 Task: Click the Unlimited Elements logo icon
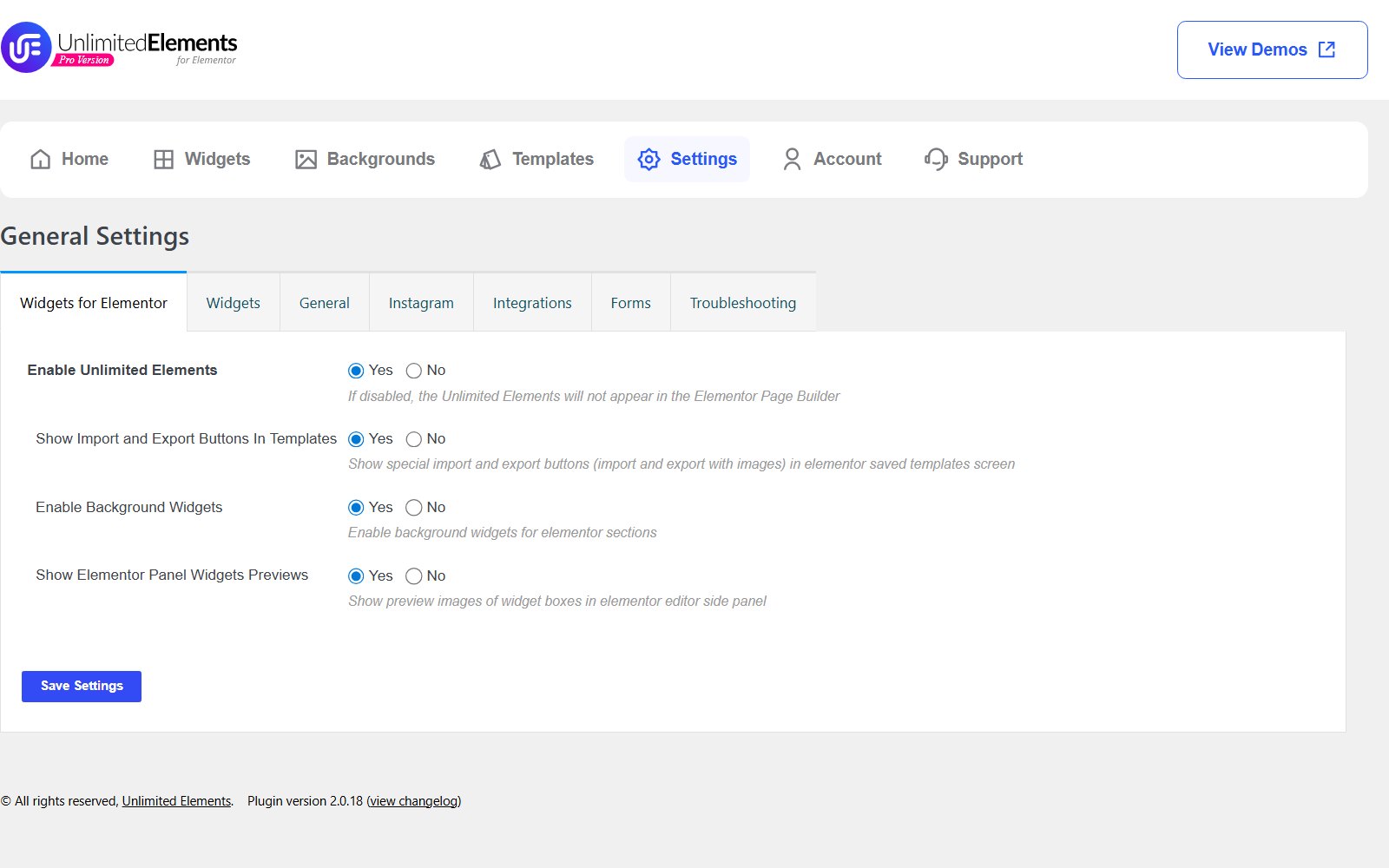click(x=26, y=48)
